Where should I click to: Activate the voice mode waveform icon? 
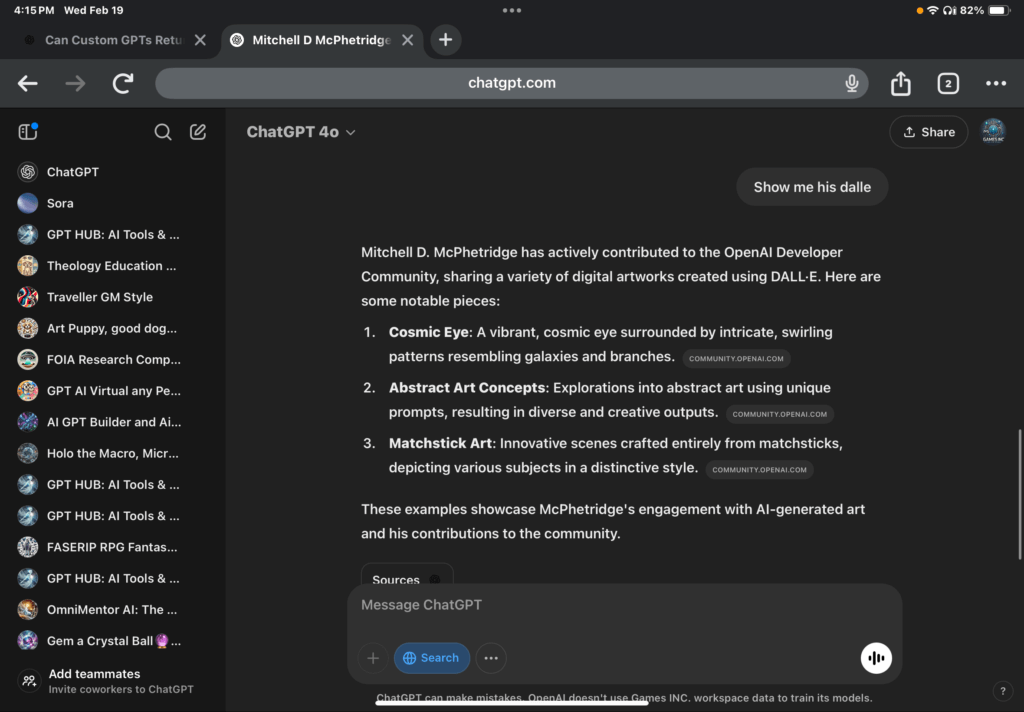876,658
